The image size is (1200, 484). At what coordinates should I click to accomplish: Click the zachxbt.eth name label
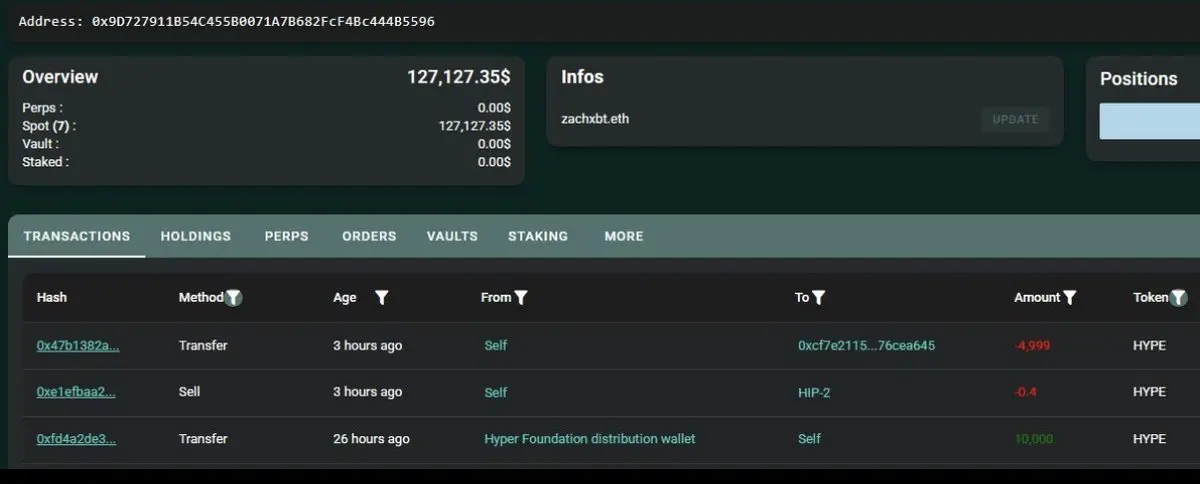[596, 119]
